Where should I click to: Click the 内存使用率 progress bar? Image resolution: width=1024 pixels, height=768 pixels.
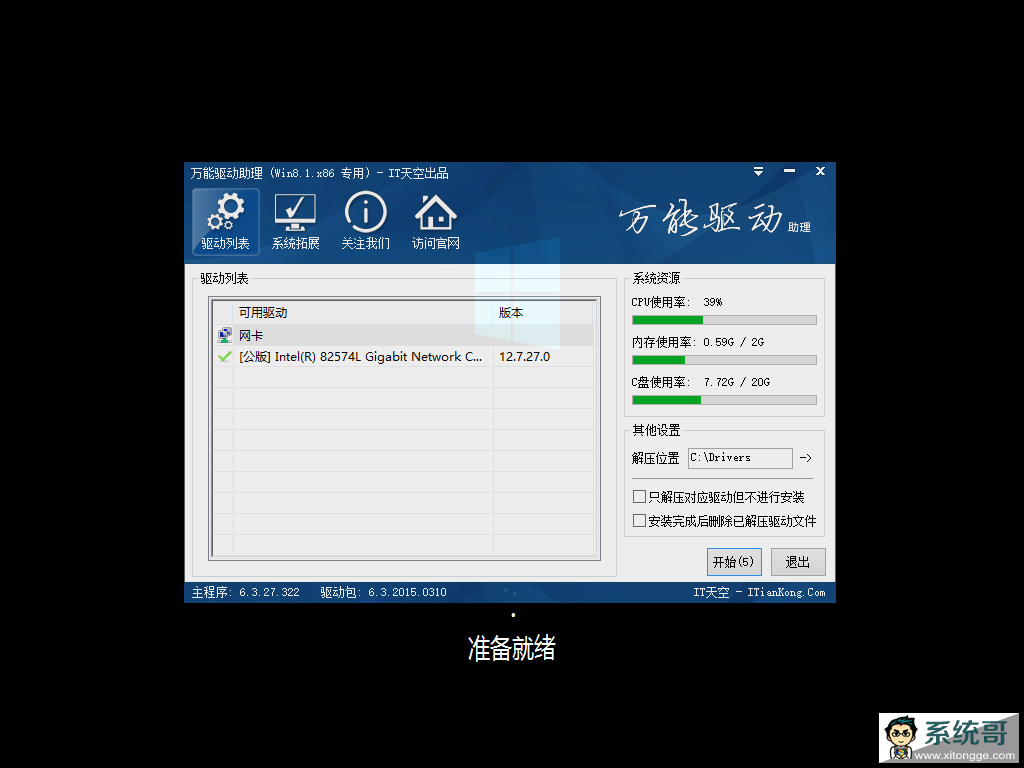724,360
